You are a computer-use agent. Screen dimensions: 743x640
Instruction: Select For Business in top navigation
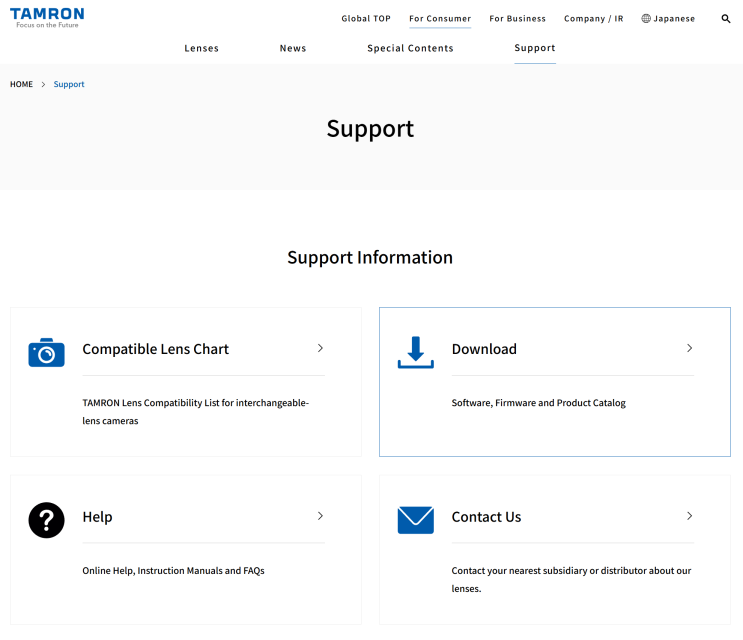[x=517, y=18]
